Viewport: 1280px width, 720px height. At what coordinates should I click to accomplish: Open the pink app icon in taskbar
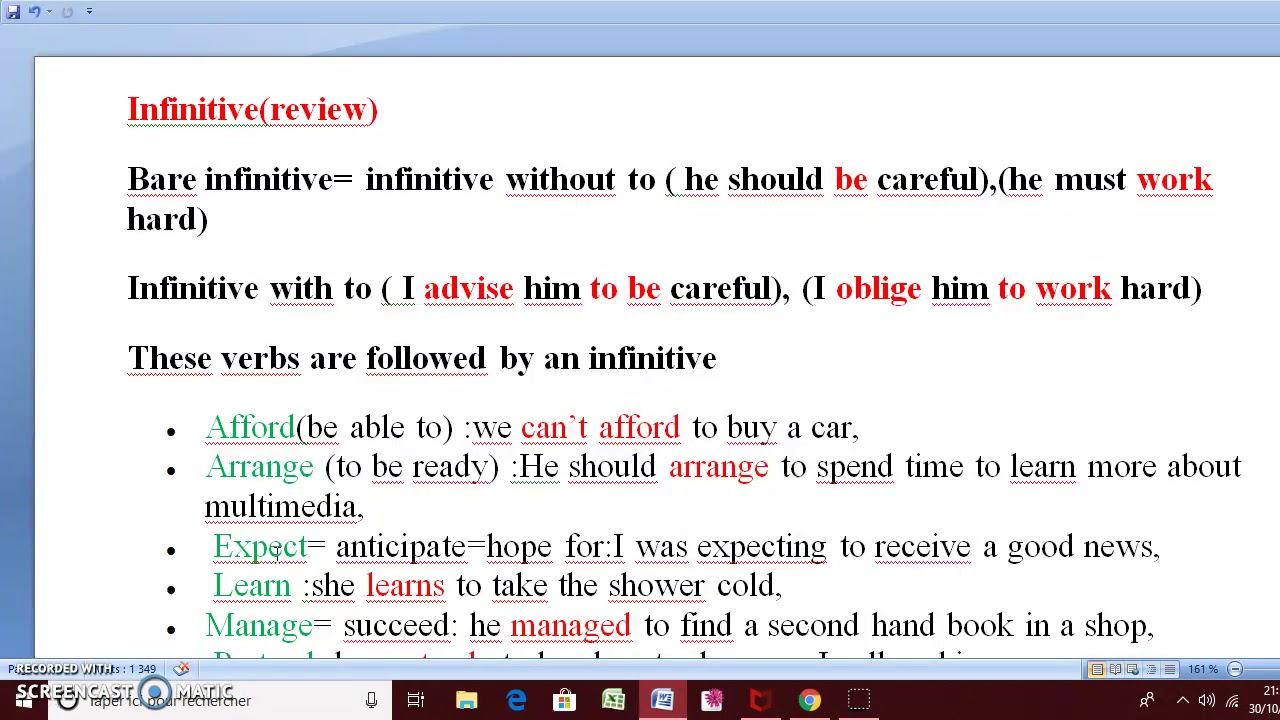point(711,700)
